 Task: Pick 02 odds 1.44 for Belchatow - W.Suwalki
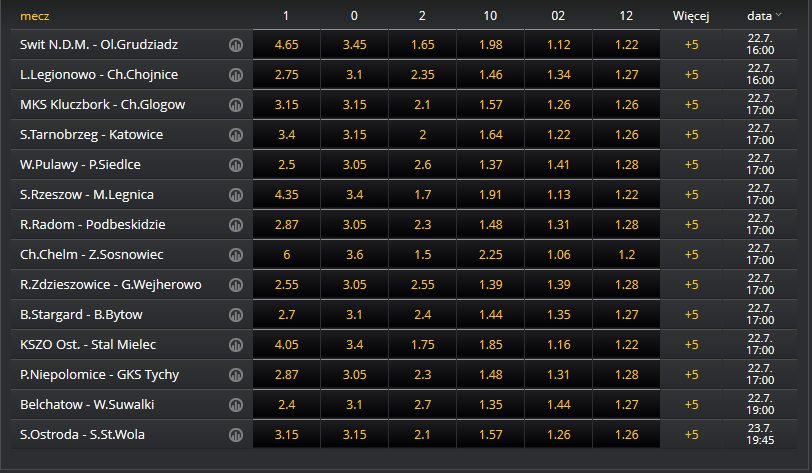pos(558,405)
